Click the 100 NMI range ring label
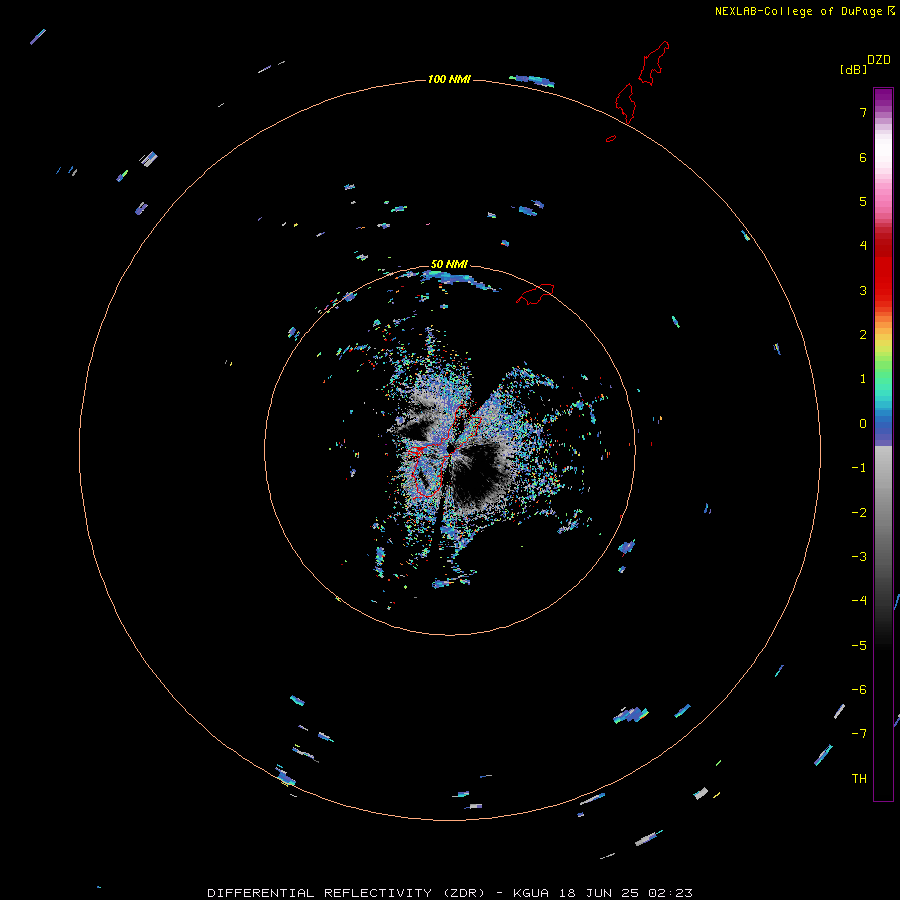This screenshot has height=900, width=900. tap(449, 79)
